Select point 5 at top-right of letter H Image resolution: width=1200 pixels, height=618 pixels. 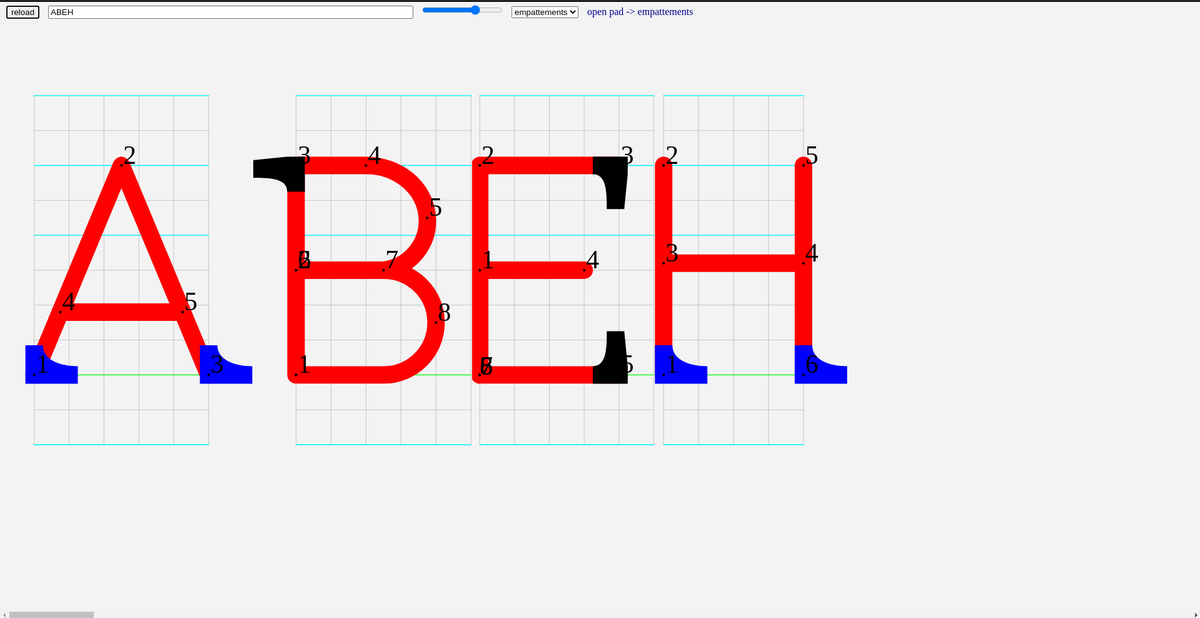coord(811,155)
